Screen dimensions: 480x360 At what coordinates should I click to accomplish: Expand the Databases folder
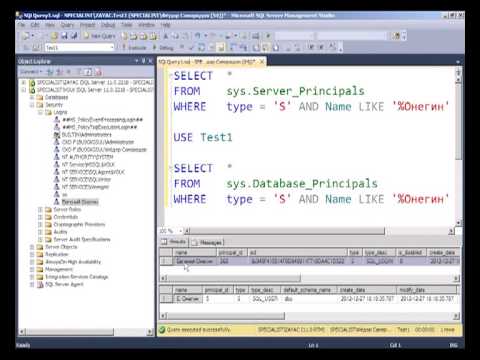point(32,97)
